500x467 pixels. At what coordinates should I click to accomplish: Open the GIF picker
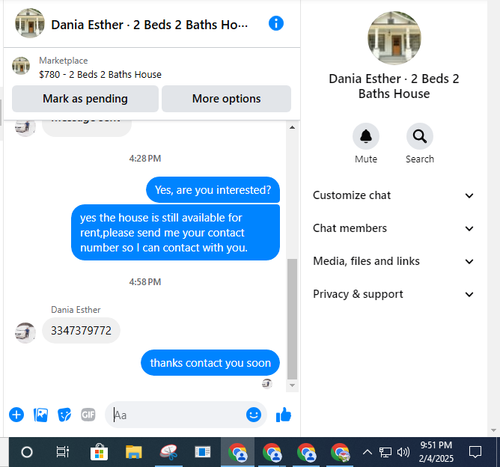tap(88, 415)
